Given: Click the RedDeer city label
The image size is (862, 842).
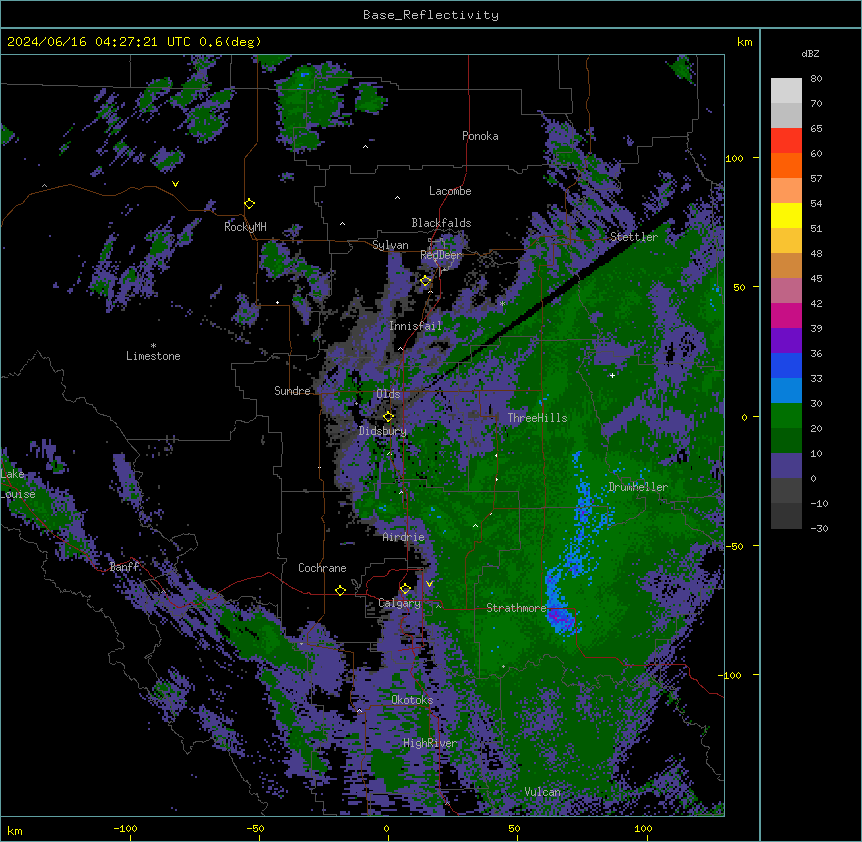Looking at the screenshot, I should (441, 255).
